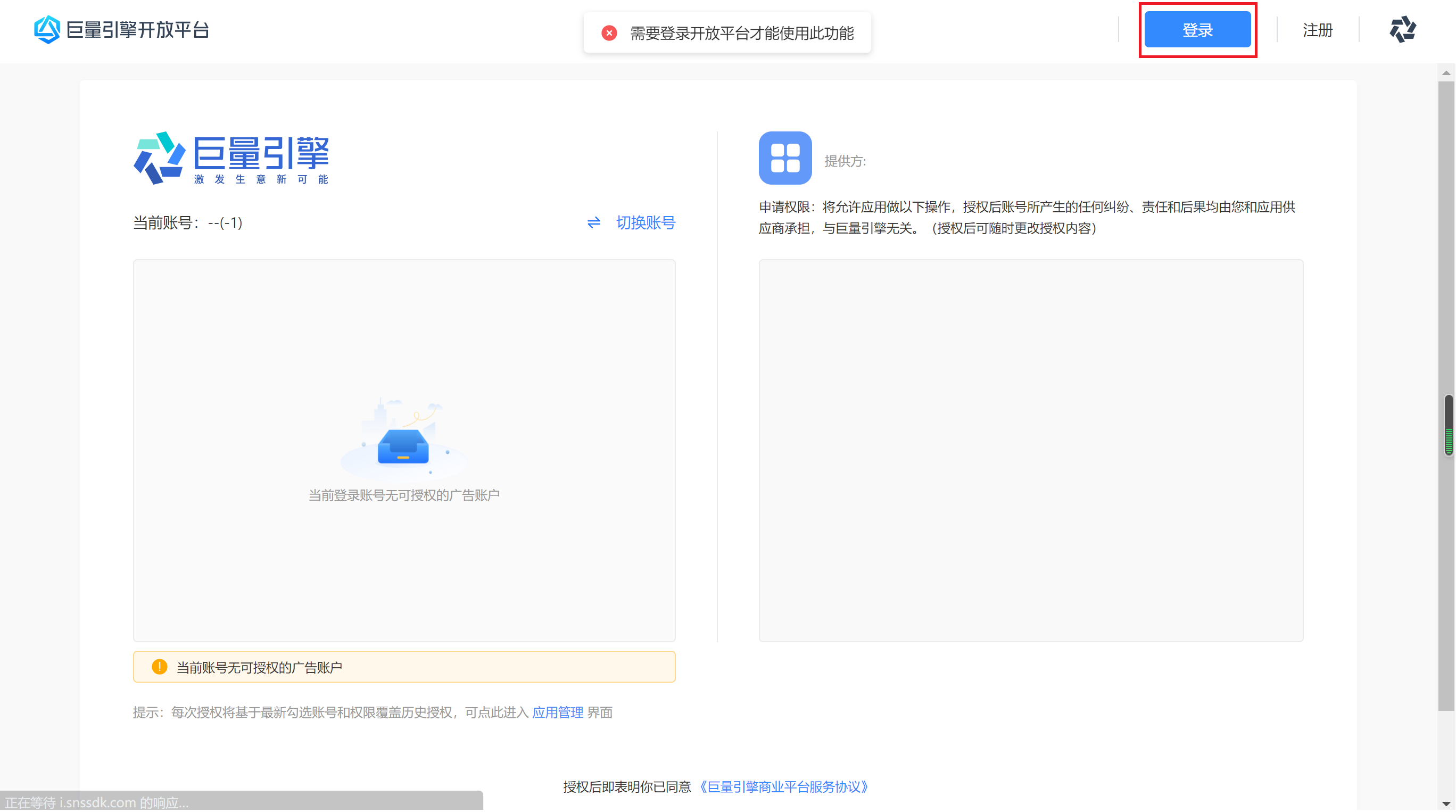Click 当前登录账号无可授权的广告账户 text
Image resolution: width=1456 pixels, height=812 pixels.
[x=403, y=495]
